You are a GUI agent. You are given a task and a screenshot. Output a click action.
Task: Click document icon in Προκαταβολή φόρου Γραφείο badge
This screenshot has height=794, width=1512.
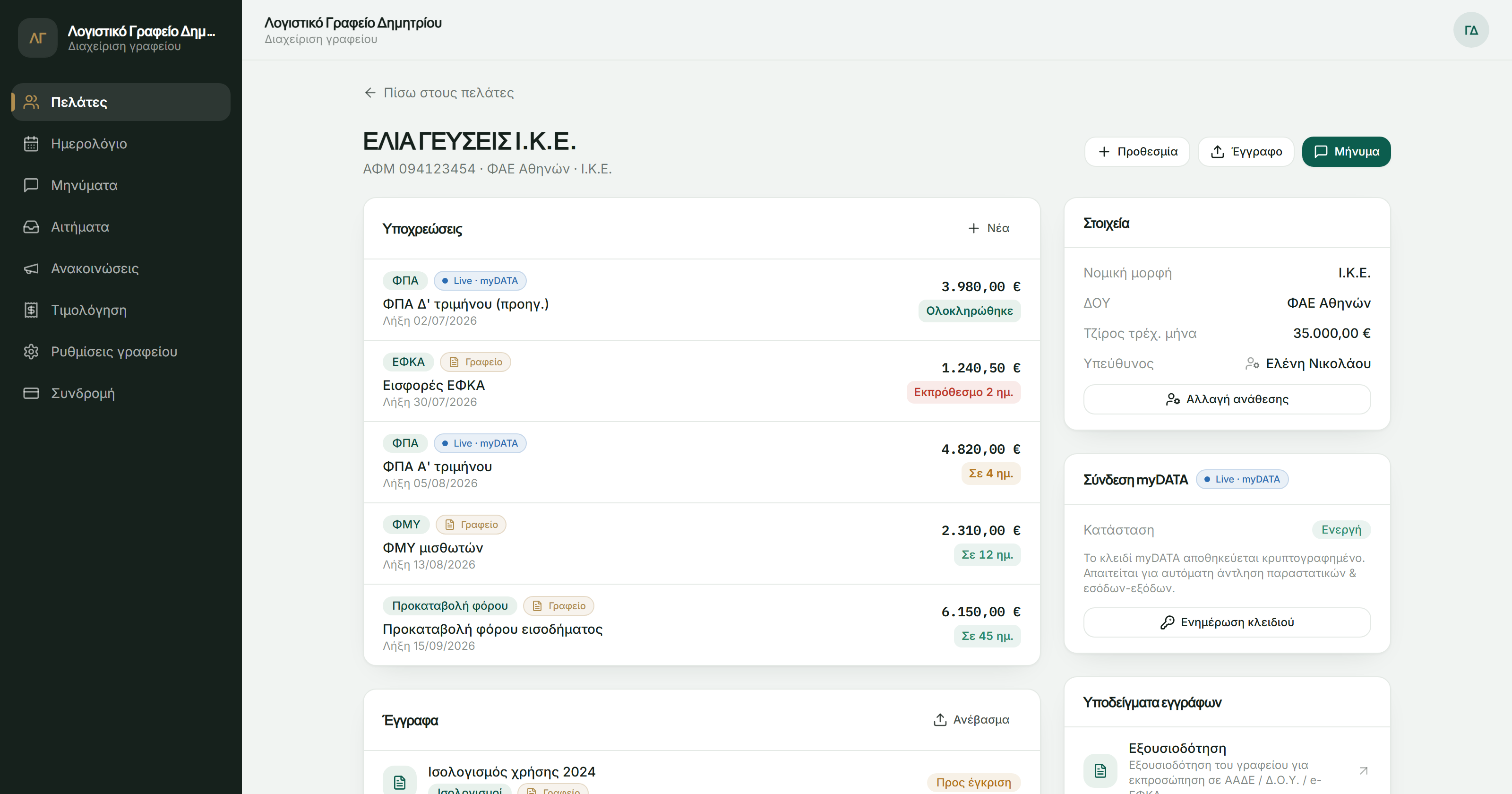pyautogui.click(x=537, y=606)
